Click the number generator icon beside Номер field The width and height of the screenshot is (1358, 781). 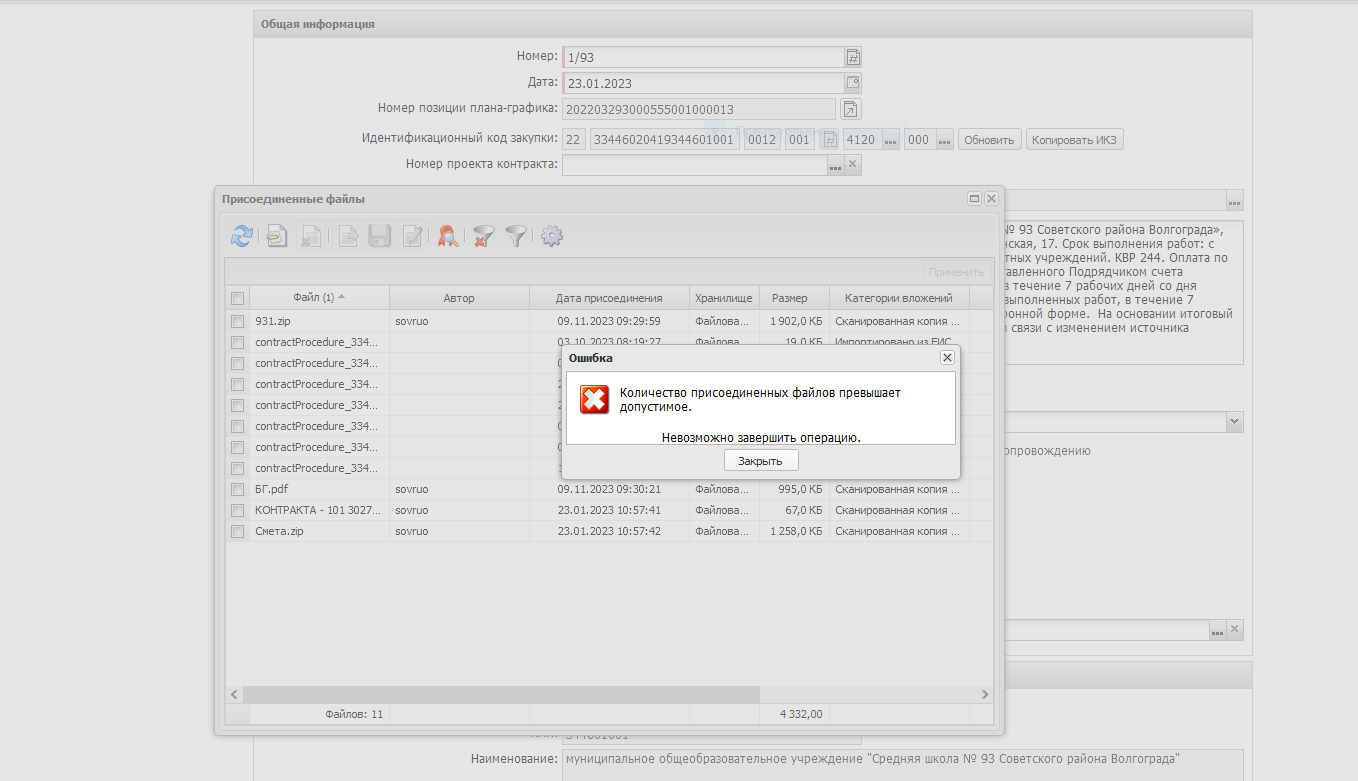[x=853, y=58]
